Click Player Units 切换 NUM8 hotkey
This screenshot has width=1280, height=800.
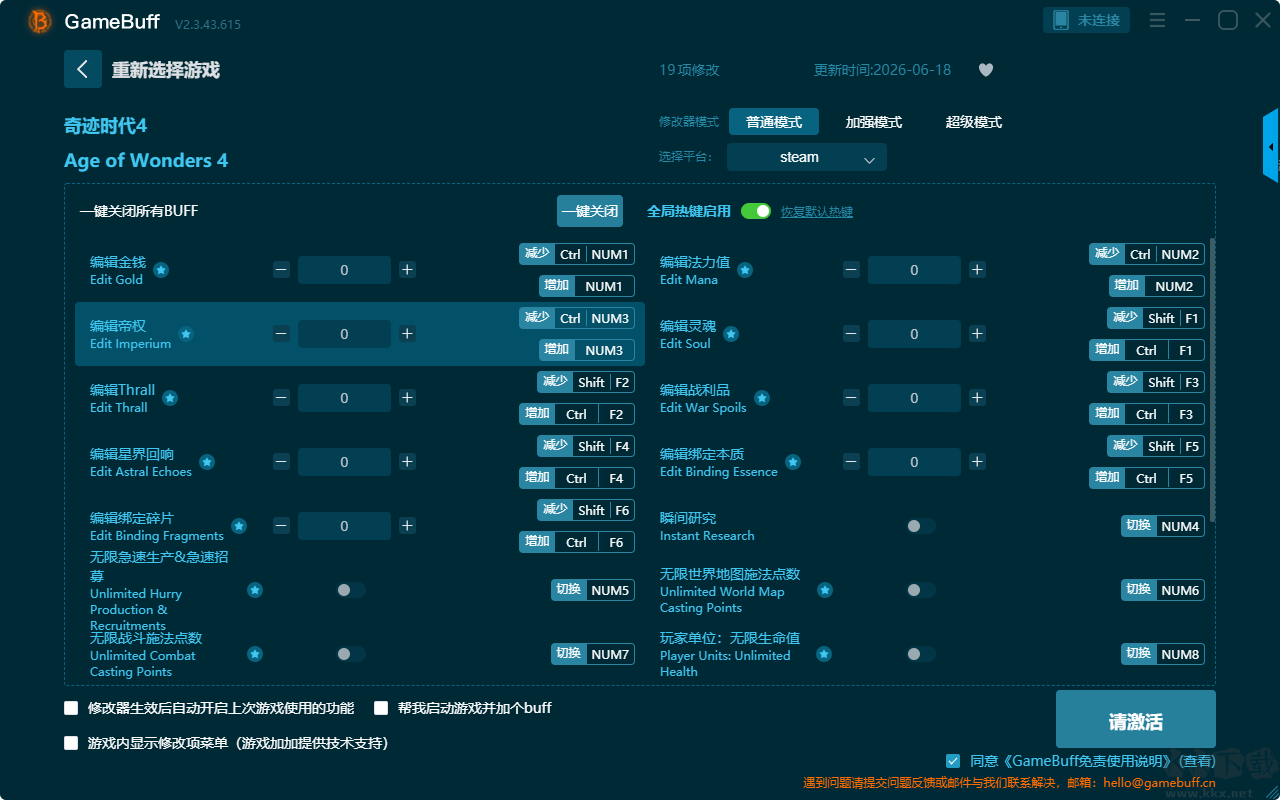pyautogui.click(x=1163, y=654)
